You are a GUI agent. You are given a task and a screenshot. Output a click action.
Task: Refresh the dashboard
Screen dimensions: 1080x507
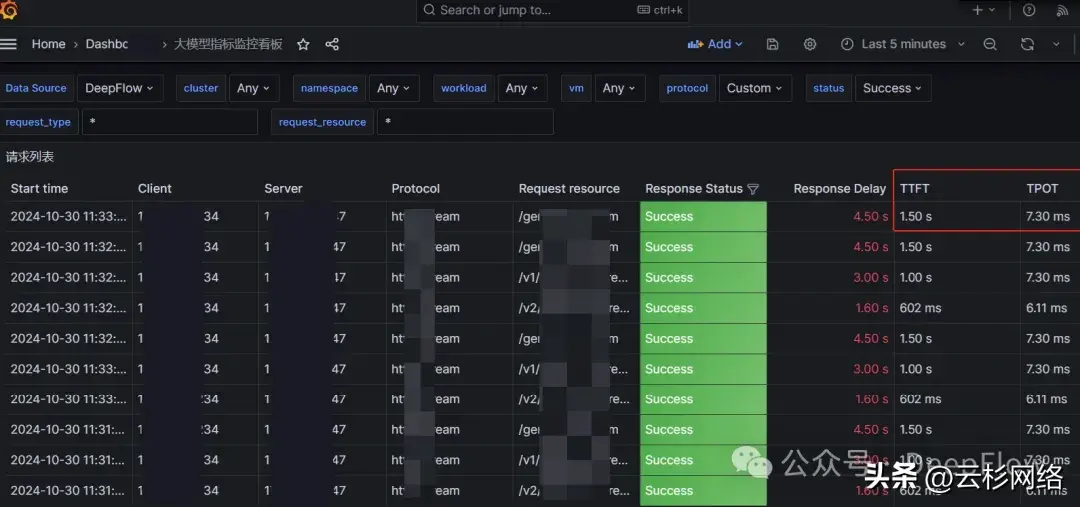tap(1027, 44)
